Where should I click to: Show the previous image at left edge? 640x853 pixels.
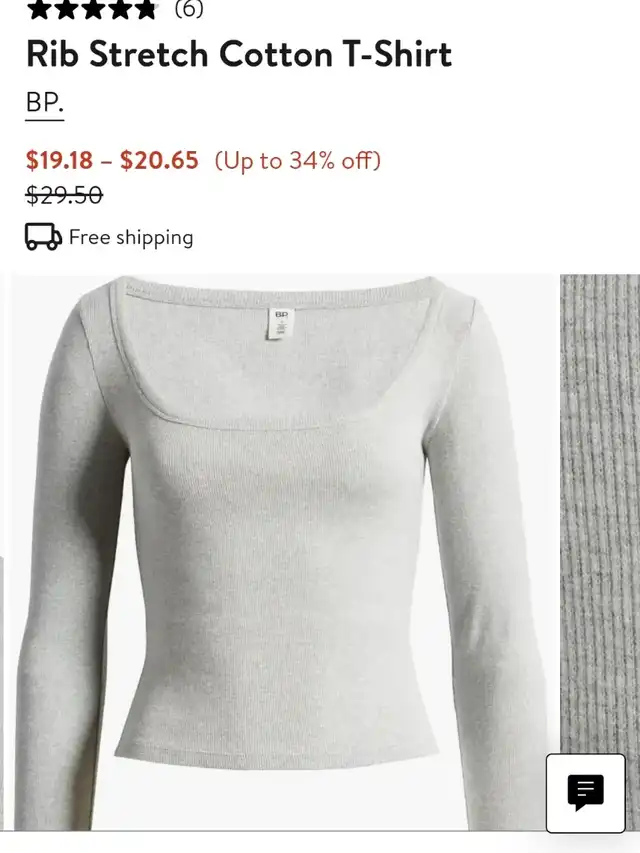click(x=2, y=691)
